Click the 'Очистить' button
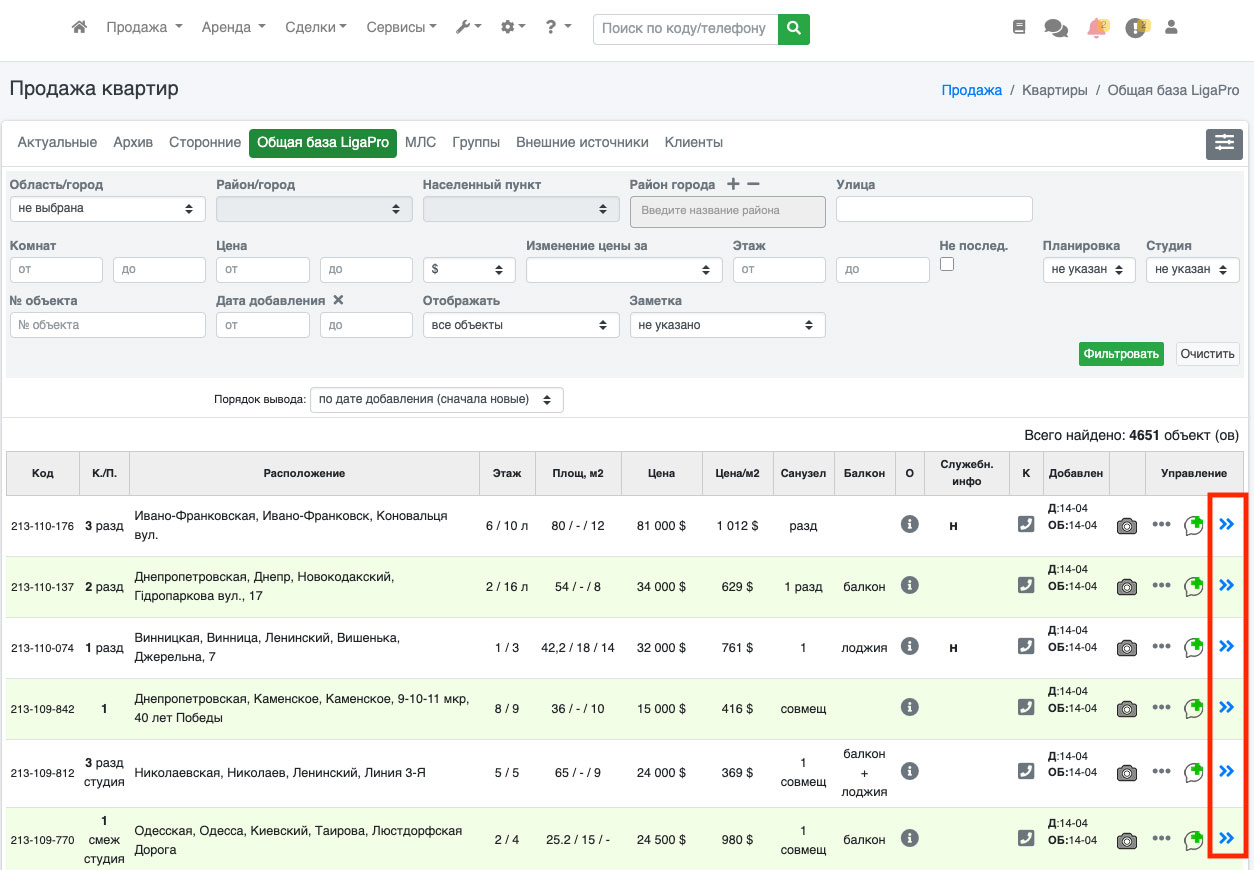 point(1208,354)
